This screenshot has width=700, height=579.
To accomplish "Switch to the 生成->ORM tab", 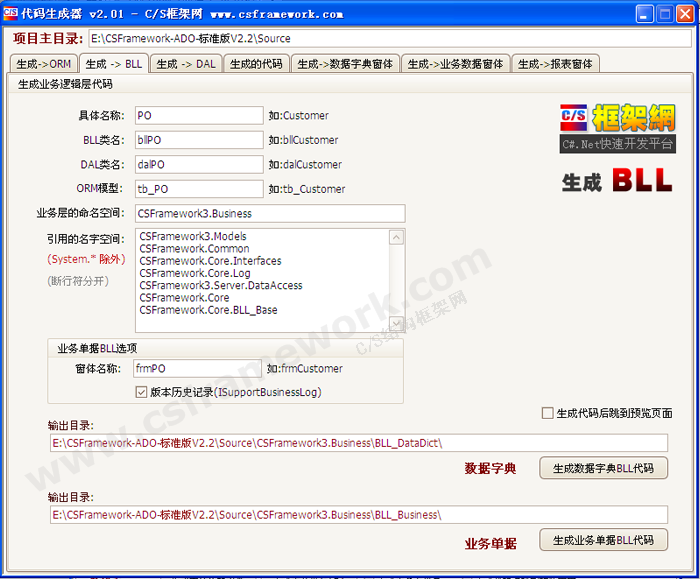I will 42,64.
